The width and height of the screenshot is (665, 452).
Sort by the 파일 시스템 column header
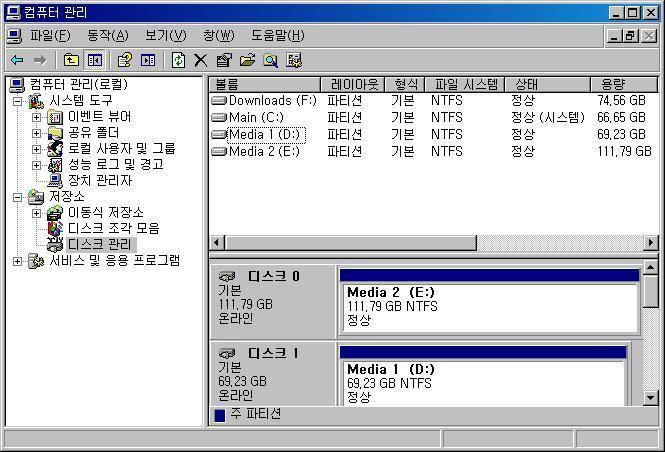[465, 84]
